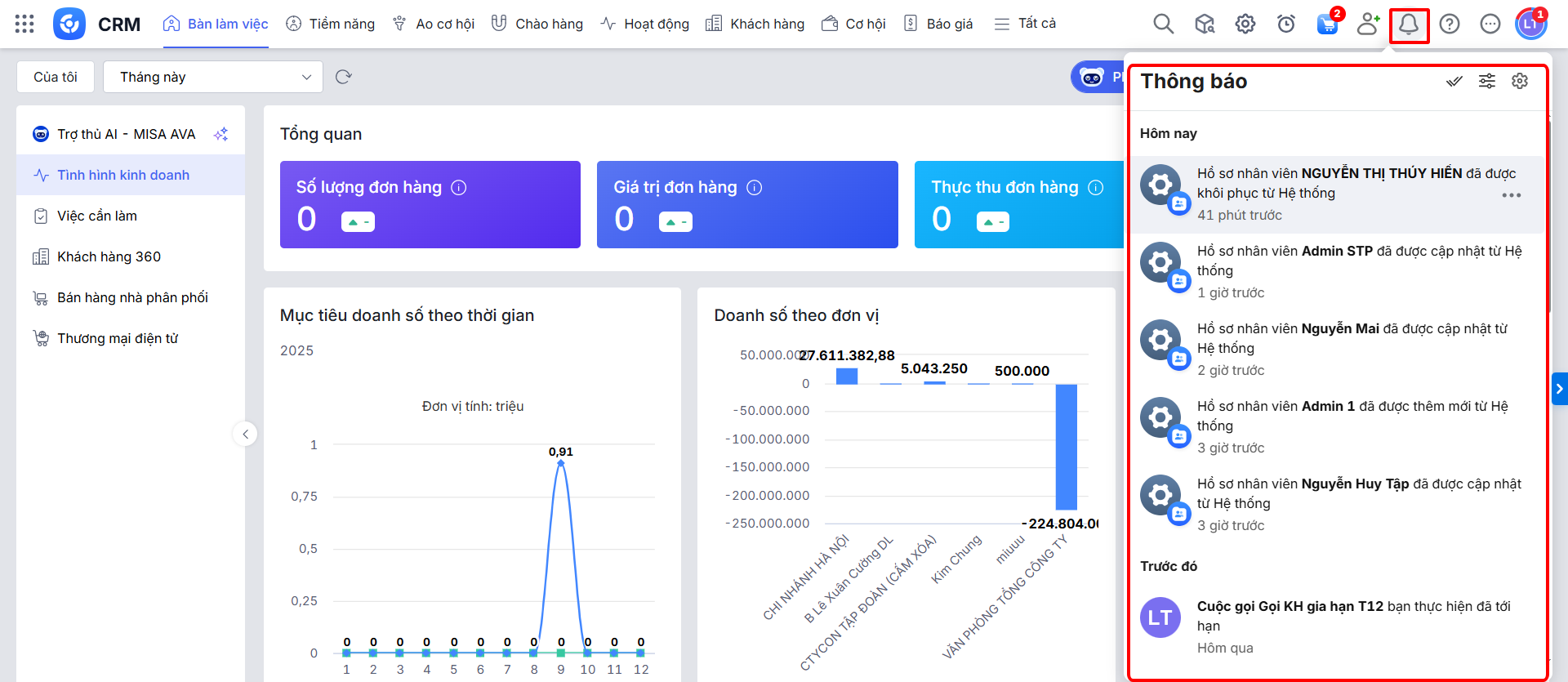Click the shopping cart icon

(x=1327, y=24)
